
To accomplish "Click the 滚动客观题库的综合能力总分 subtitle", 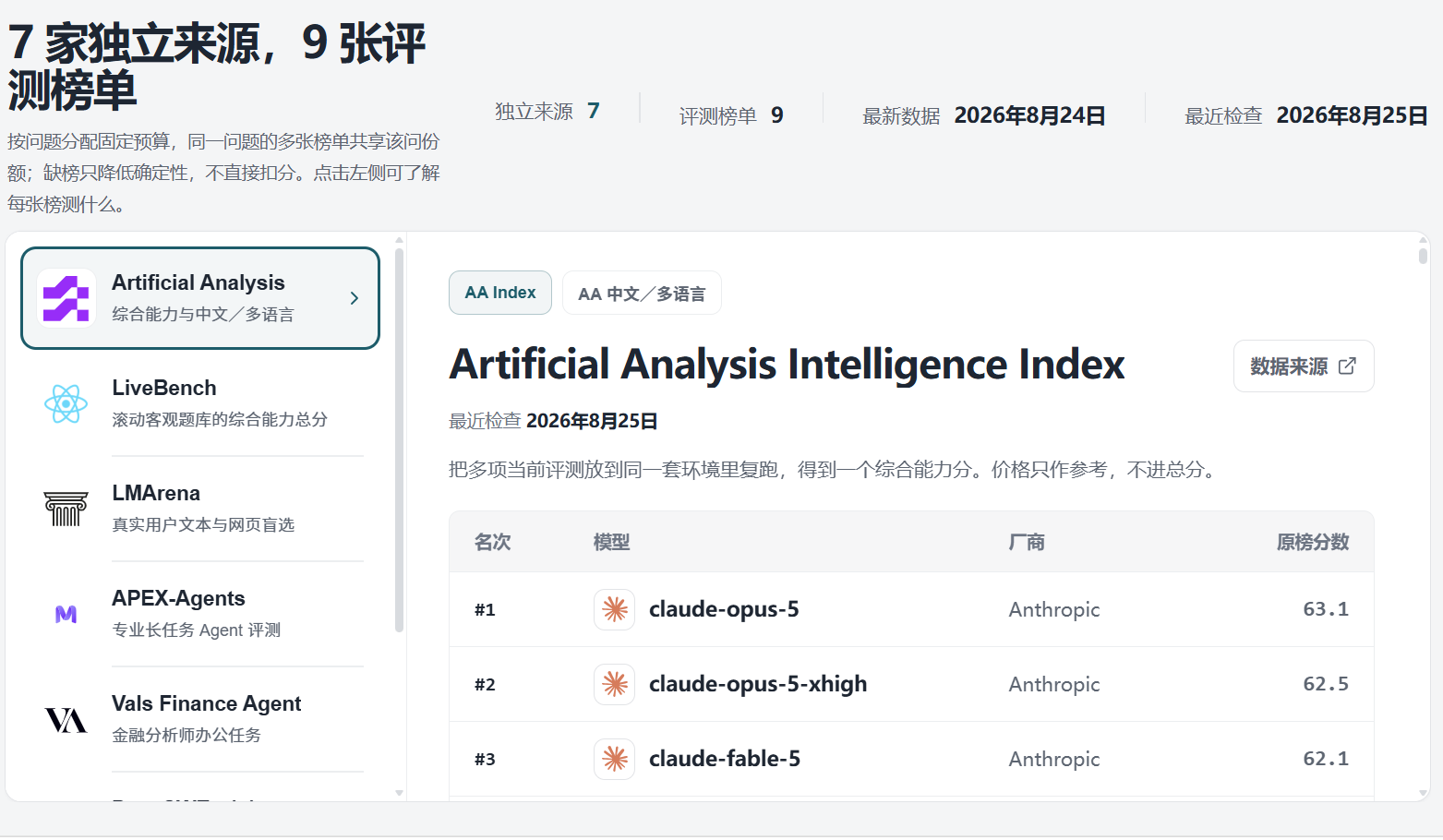I will click(220, 420).
